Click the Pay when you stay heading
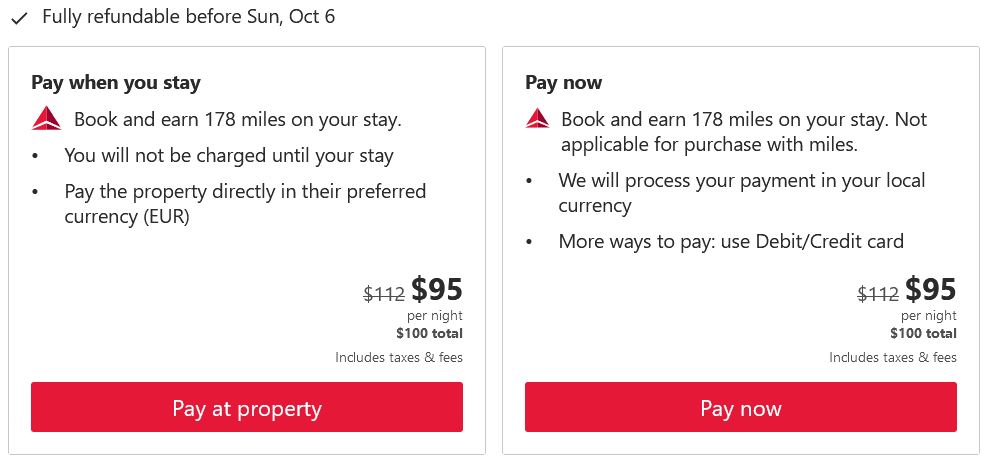This screenshot has height=459, width=988. tap(116, 83)
